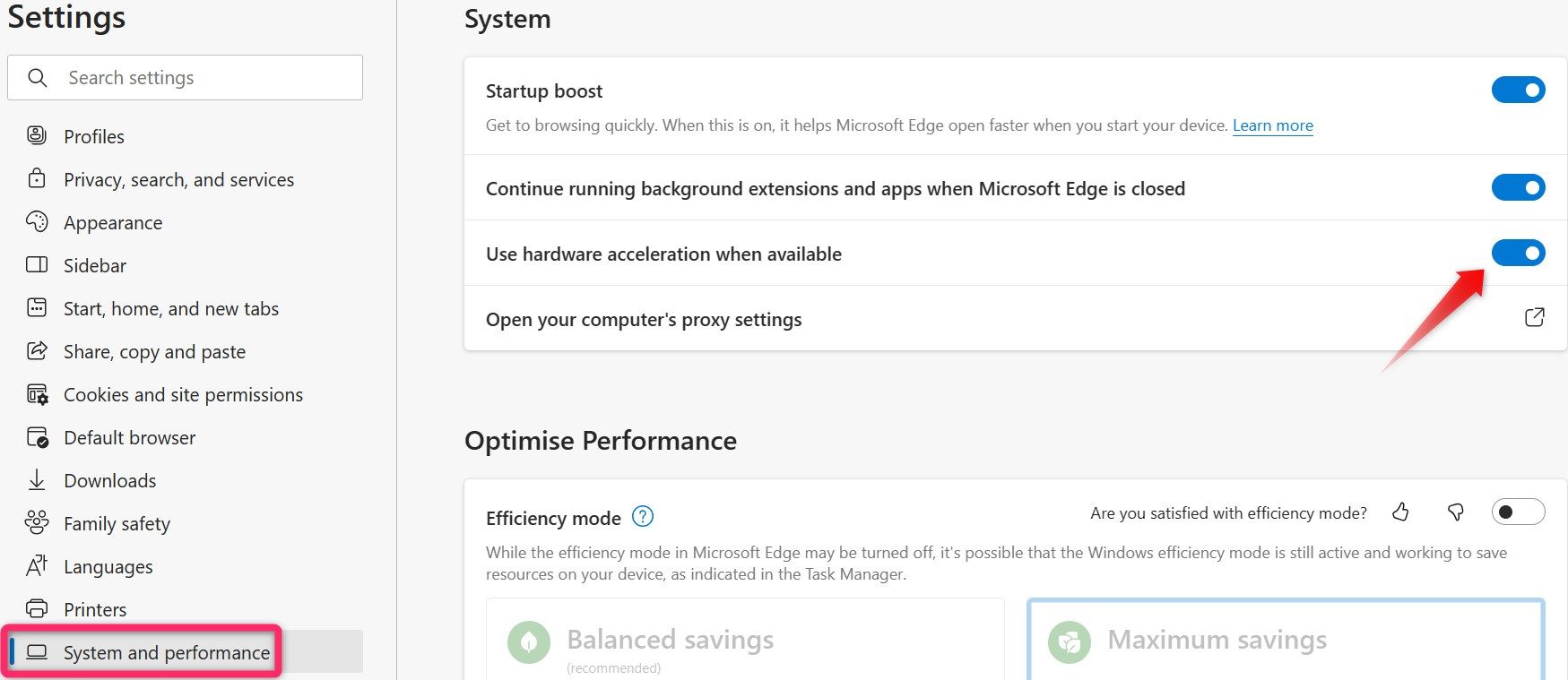Click the Downloads arrow icon
The width and height of the screenshot is (1568, 680).
pyautogui.click(x=36, y=480)
